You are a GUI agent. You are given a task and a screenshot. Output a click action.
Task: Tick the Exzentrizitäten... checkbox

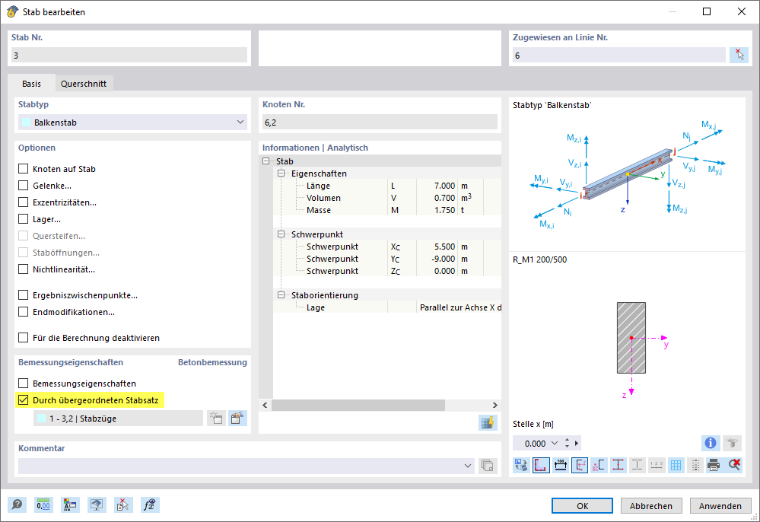point(23,202)
